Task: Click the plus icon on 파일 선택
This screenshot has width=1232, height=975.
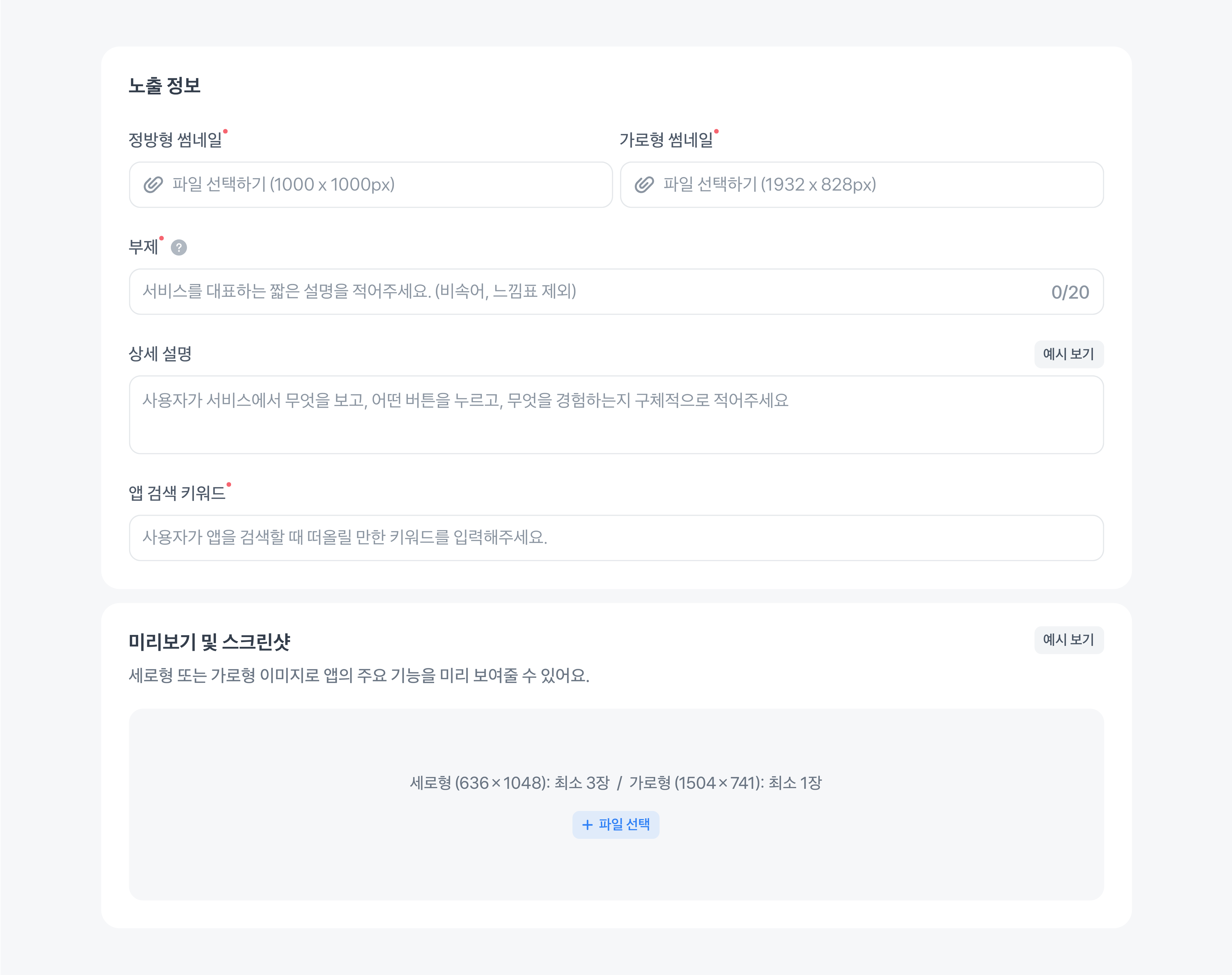Action: (587, 825)
